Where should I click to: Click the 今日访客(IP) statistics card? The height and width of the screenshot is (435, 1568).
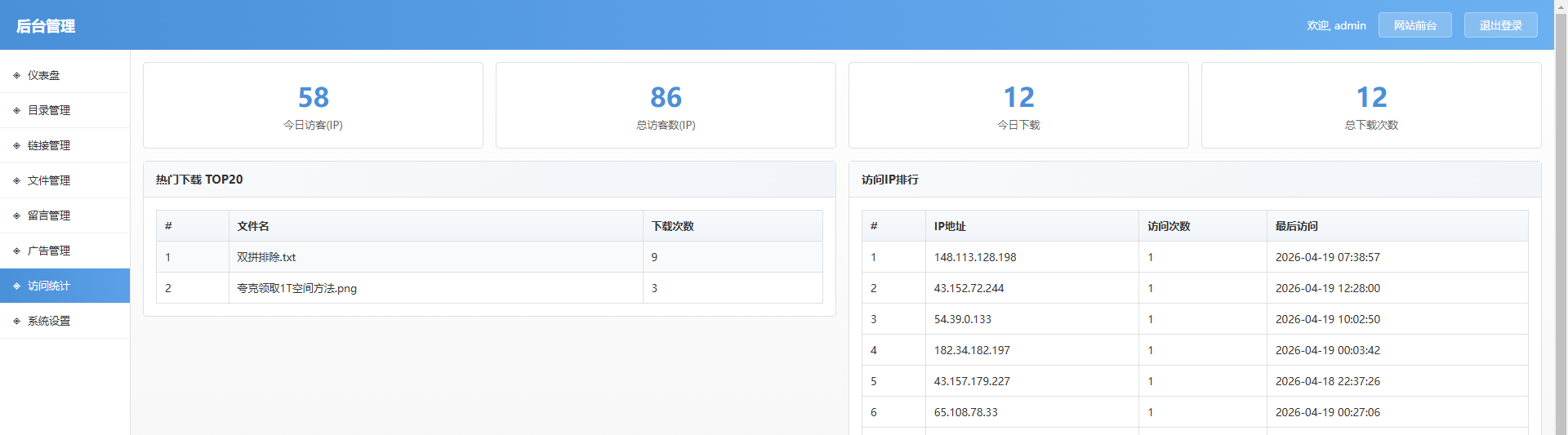click(x=313, y=105)
